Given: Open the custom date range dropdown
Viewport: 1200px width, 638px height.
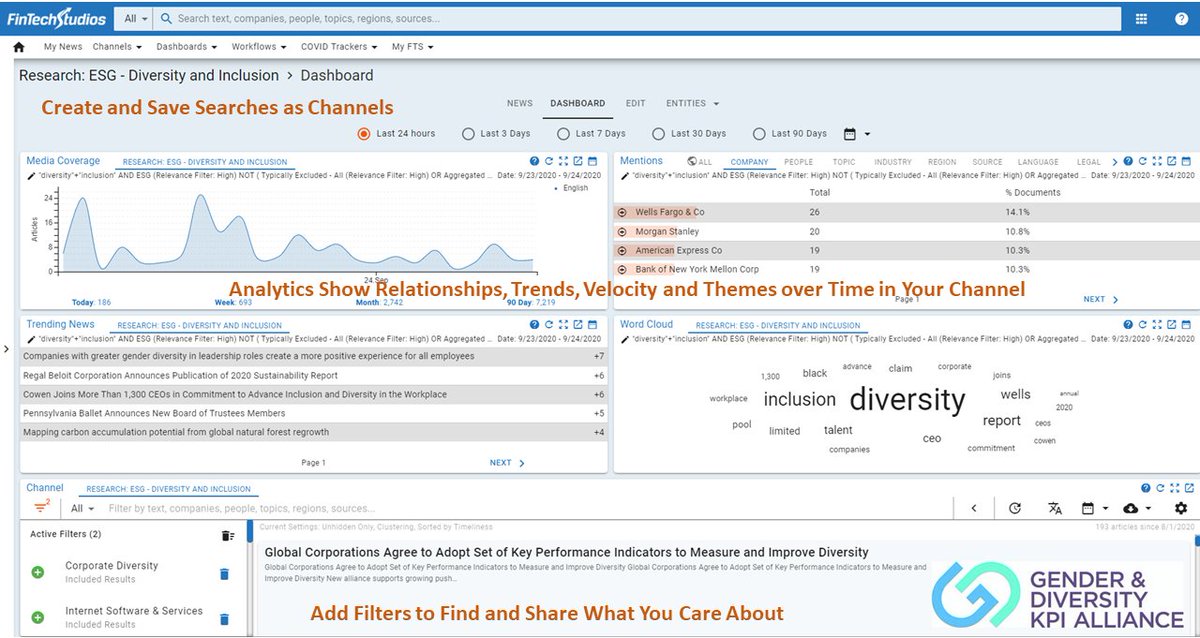Looking at the screenshot, I should tap(857, 133).
